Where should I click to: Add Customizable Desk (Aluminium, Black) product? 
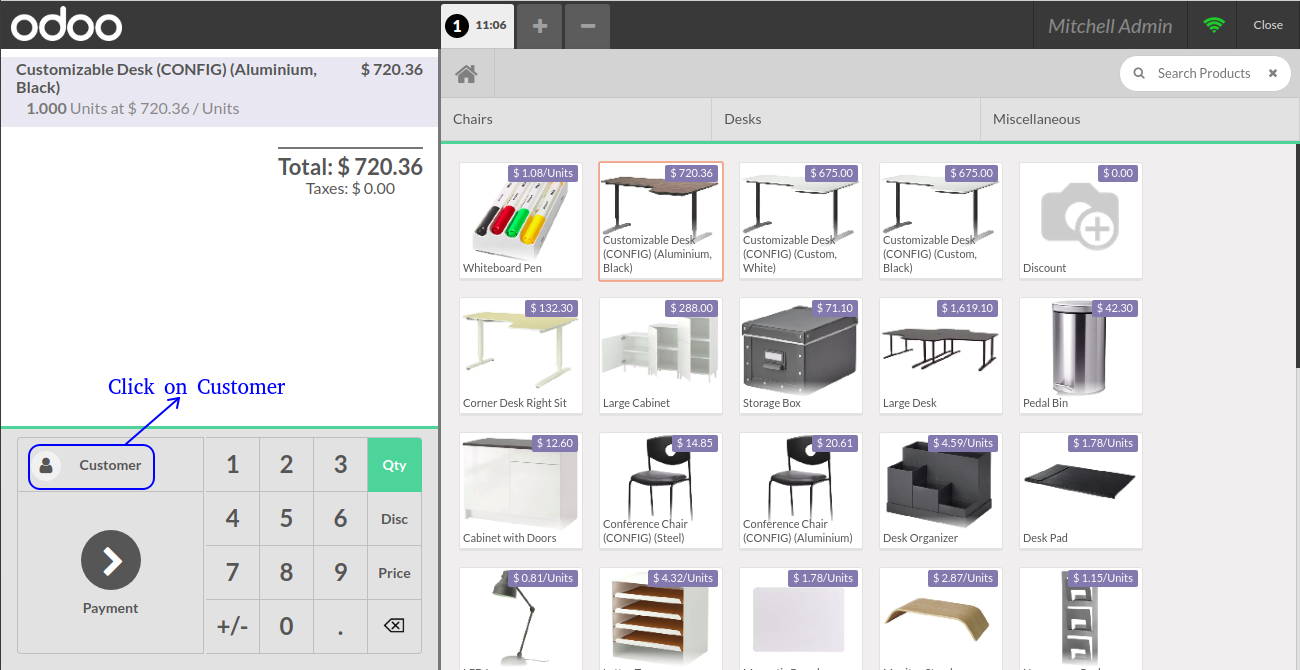click(661, 221)
